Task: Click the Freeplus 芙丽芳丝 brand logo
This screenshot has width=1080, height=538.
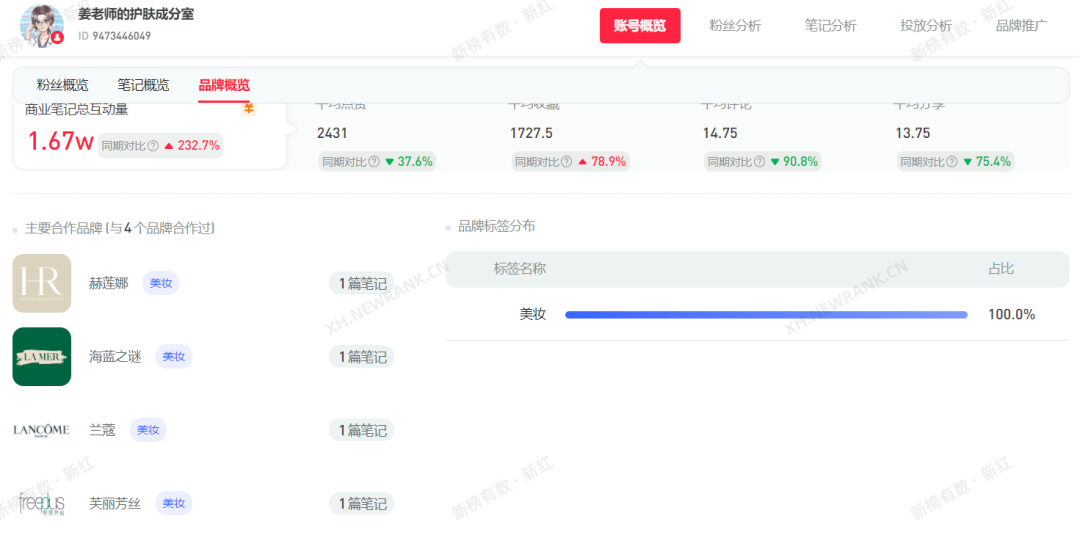Action: coord(42,503)
